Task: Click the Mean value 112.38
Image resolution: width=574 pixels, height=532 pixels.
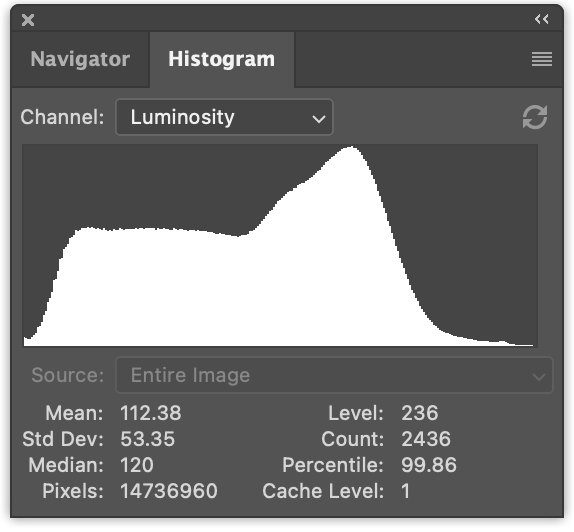Action: pyautogui.click(x=151, y=413)
